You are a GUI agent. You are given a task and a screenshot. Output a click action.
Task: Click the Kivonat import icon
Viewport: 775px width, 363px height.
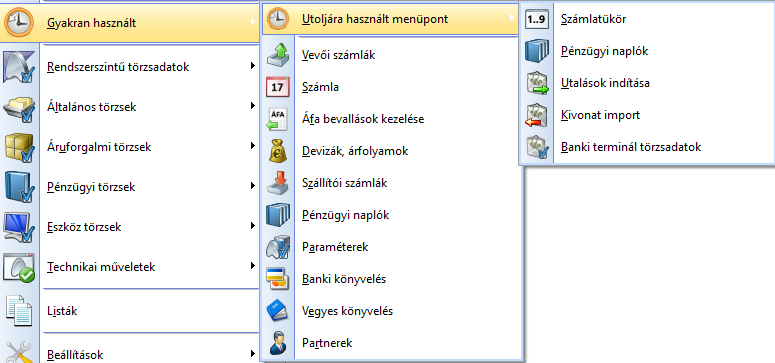coord(537,115)
